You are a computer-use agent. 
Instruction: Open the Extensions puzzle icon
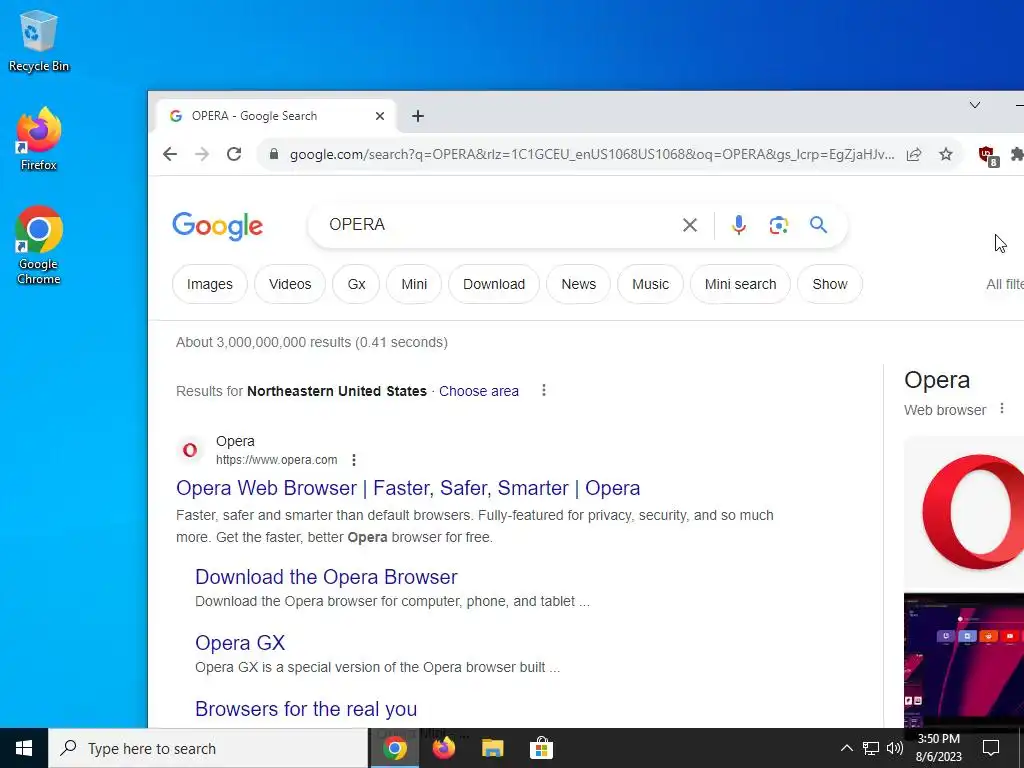1017,155
